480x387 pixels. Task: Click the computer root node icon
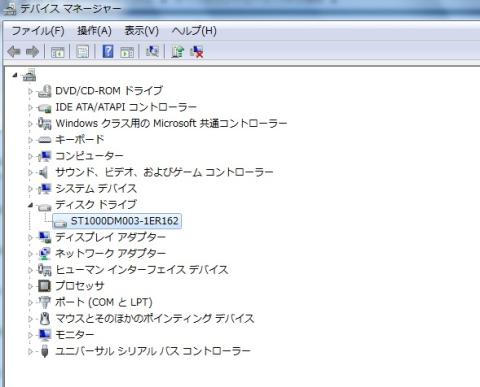point(29,75)
